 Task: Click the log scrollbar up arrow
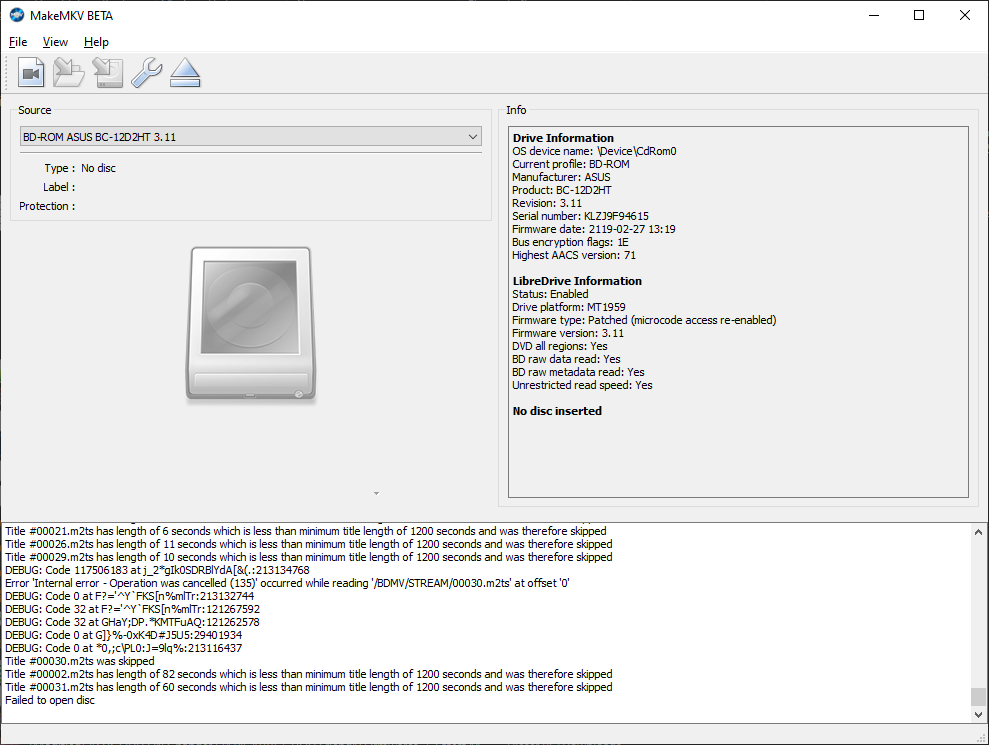pos(978,532)
